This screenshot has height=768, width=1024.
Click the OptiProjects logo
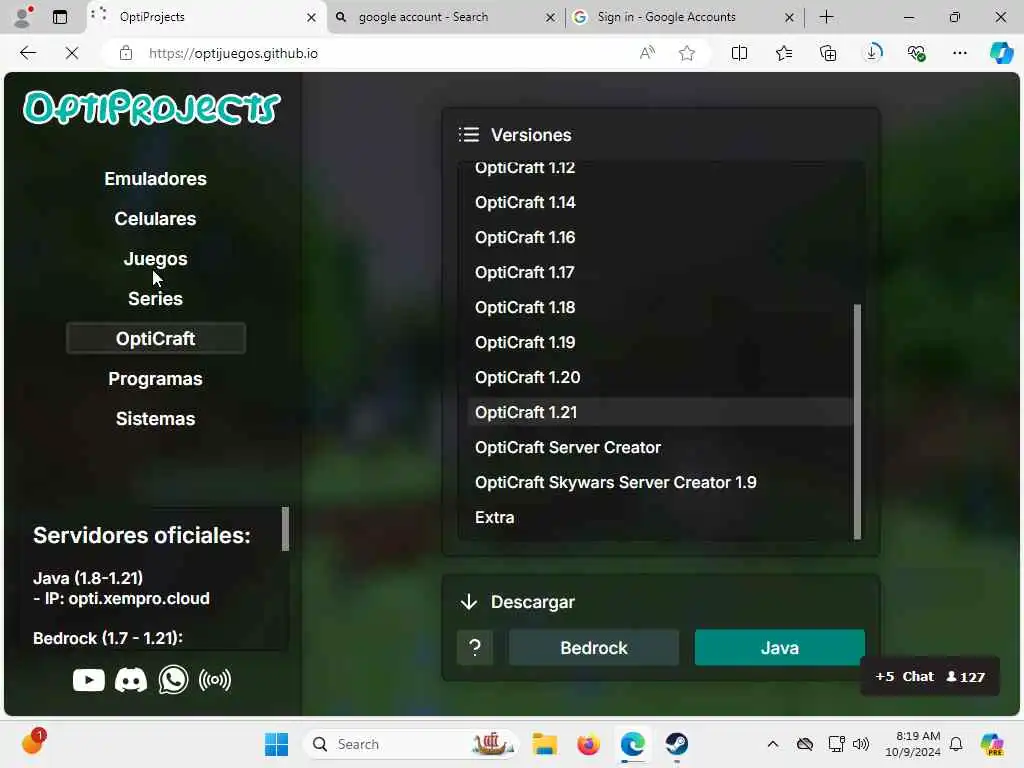pyautogui.click(x=152, y=108)
